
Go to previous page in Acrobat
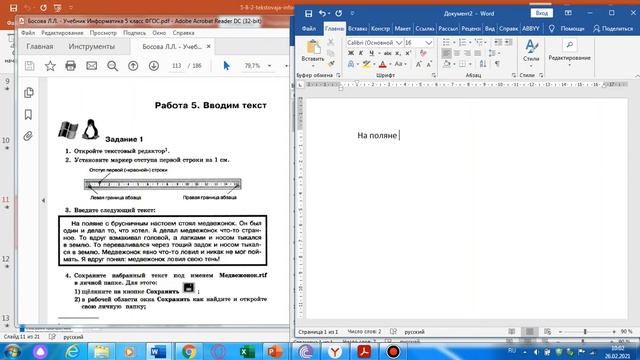coord(133,66)
